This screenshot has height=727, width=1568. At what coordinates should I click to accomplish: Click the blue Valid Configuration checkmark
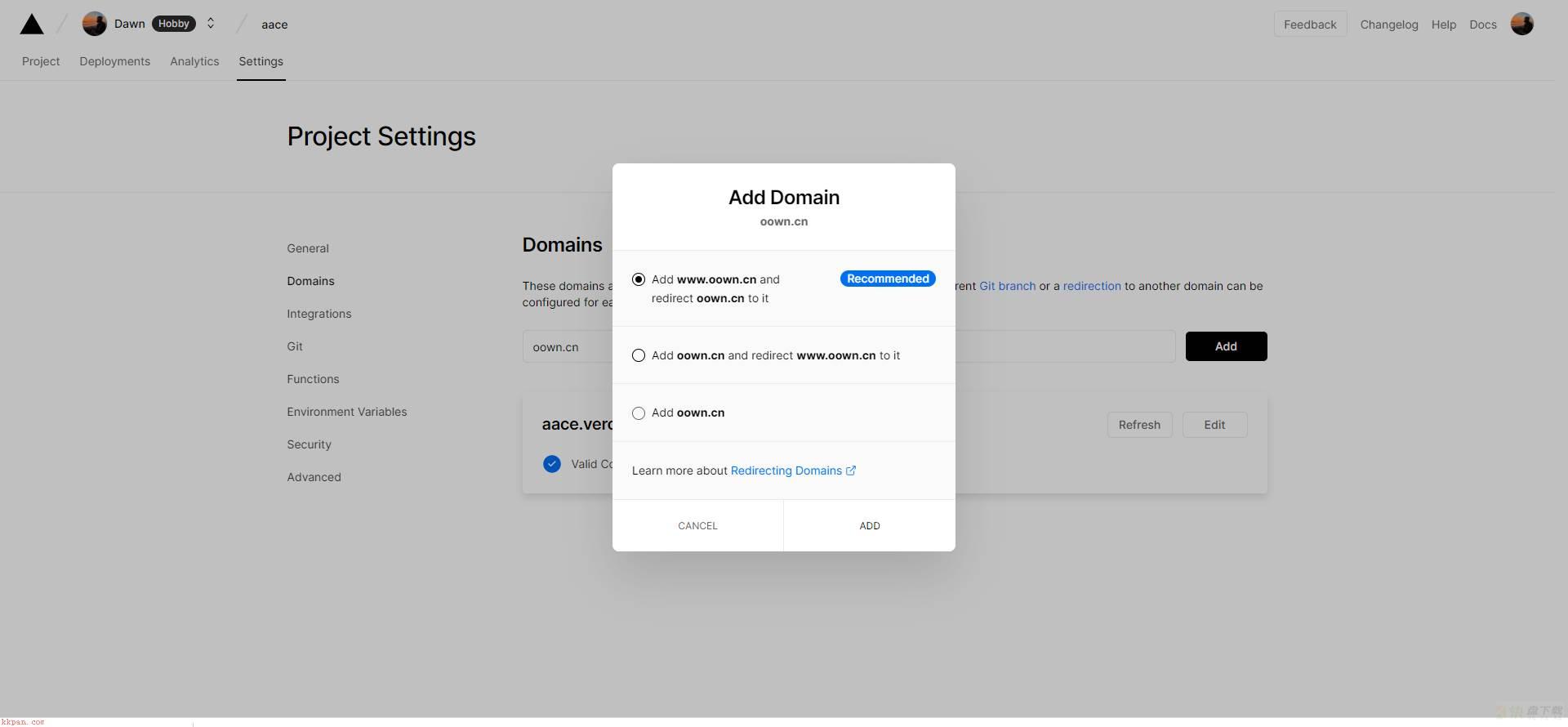tap(552, 464)
